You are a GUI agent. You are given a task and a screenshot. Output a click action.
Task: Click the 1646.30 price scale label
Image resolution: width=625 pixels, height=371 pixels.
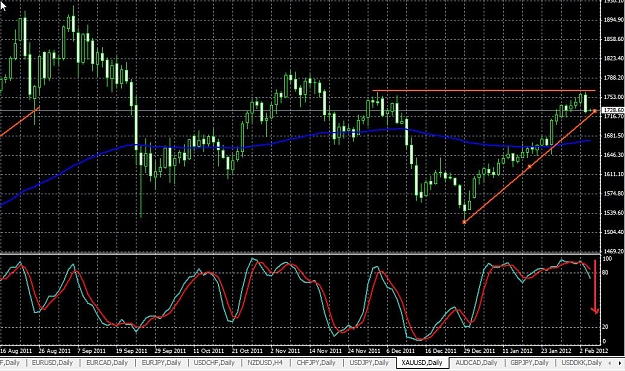613,155
